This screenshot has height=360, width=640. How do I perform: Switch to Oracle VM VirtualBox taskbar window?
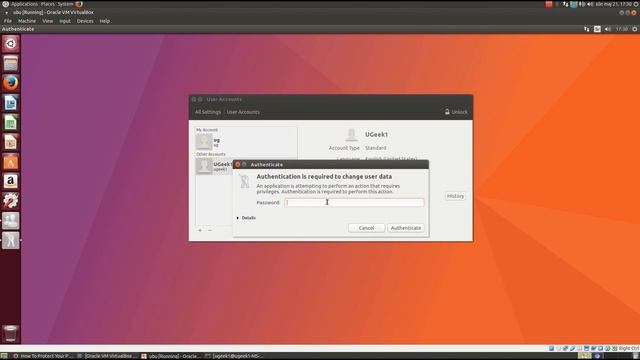click(x=108, y=356)
